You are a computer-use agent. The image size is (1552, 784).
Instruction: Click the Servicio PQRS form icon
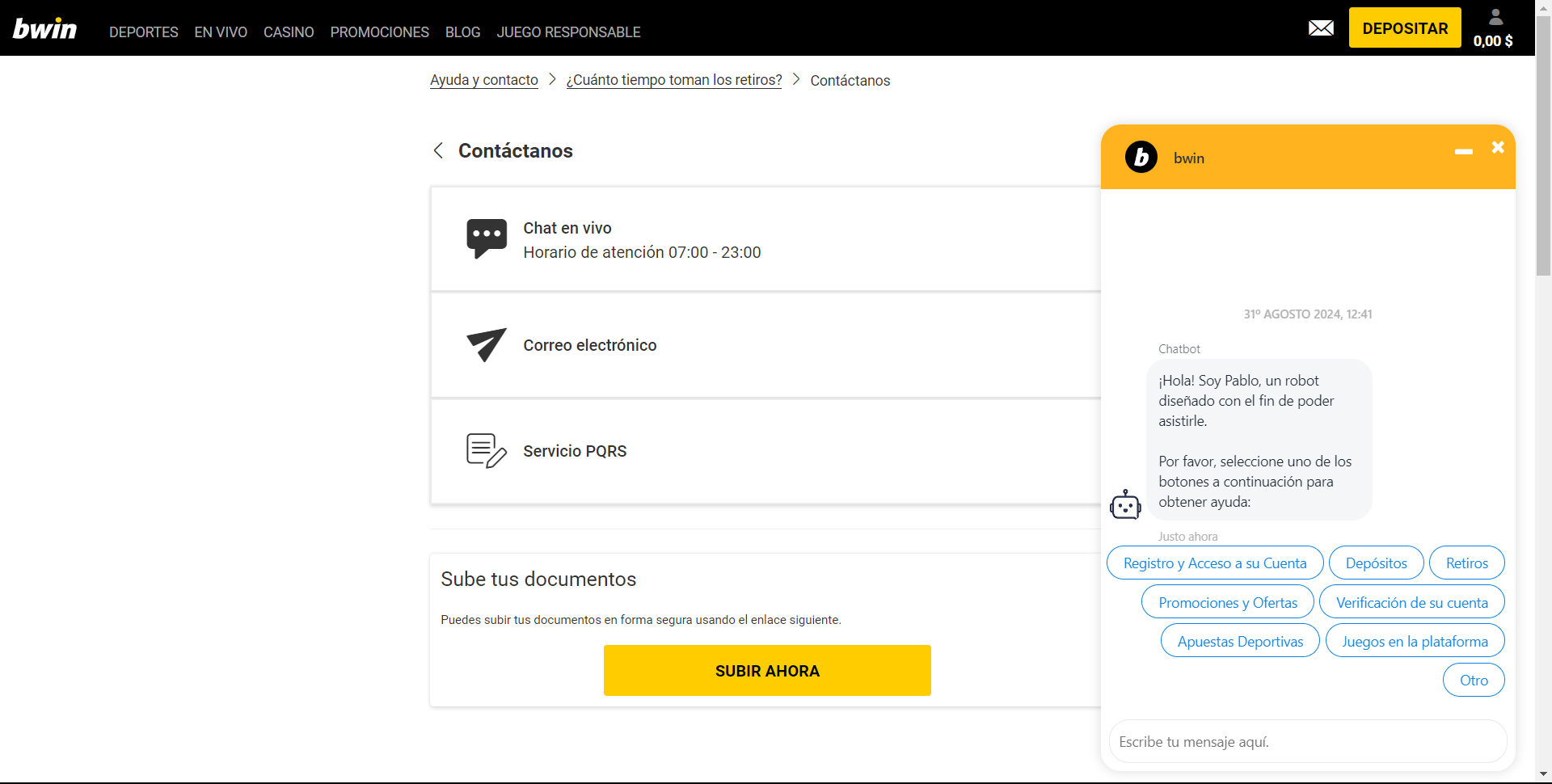click(487, 451)
